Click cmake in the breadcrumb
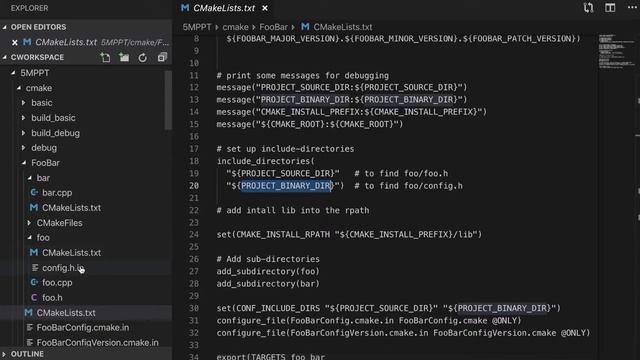This screenshot has height=360, width=640. (235, 27)
